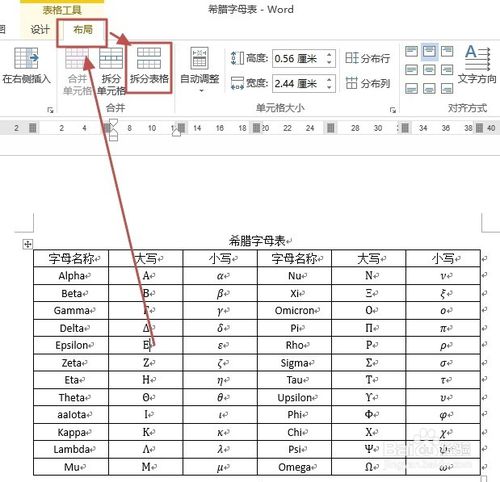Image resolution: width=500 pixels, height=482 pixels.
Task: Click the Sigma cell
Action: tap(295, 363)
